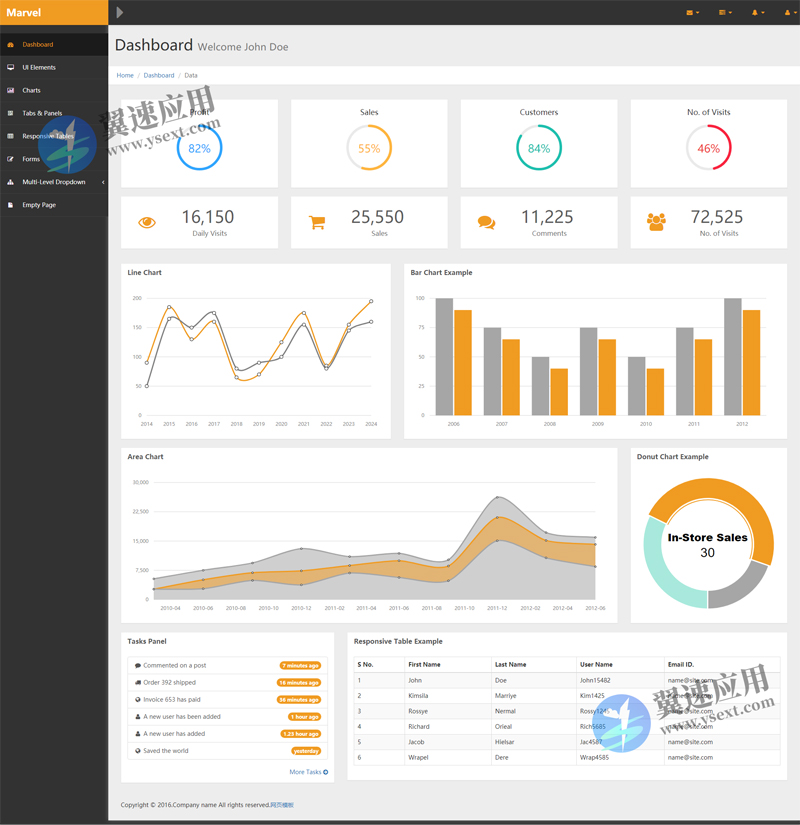Click the Empty Page file icon in sidebar
Screen dimensions: 800x825
[11, 205]
